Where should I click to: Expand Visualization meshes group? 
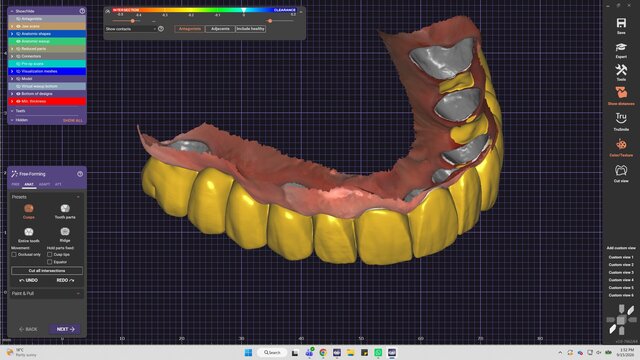pos(12,71)
